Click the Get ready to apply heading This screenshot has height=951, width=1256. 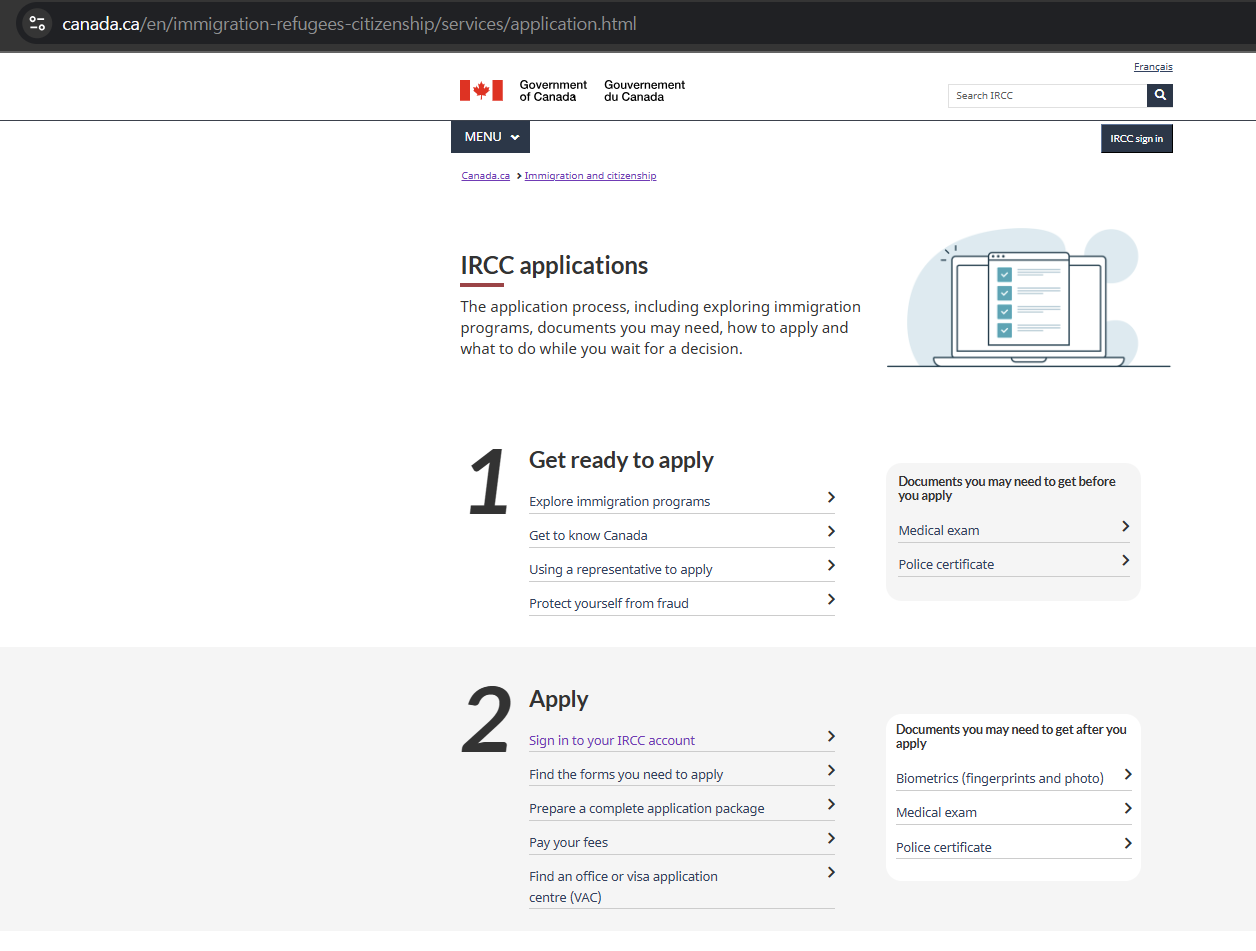point(621,460)
